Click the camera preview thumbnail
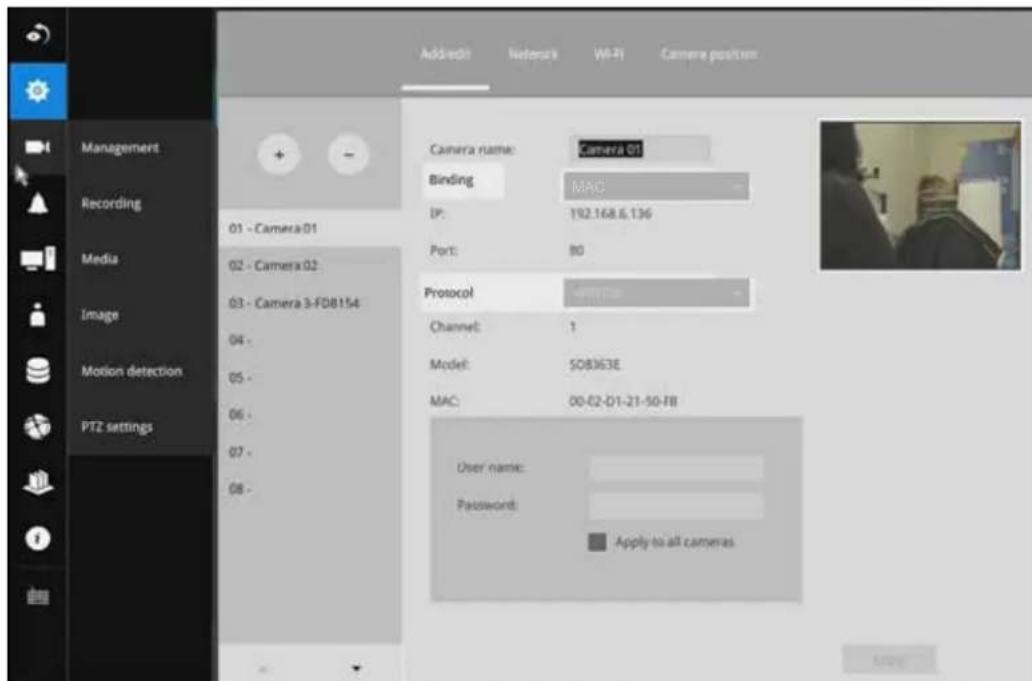Image resolution: width=1032 pixels, height=681 pixels. pos(920,195)
